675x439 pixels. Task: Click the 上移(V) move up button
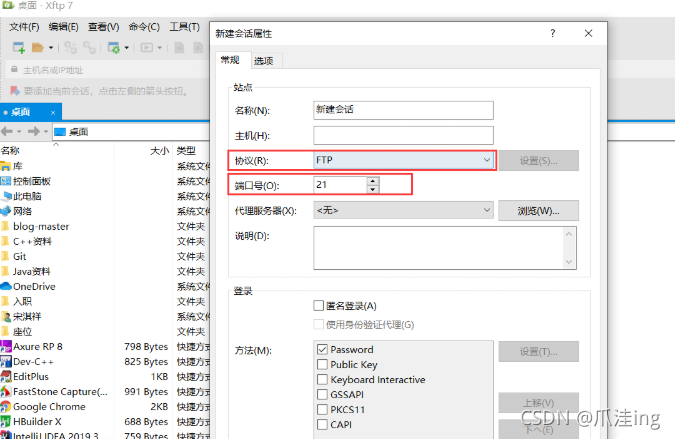(538, 403)
